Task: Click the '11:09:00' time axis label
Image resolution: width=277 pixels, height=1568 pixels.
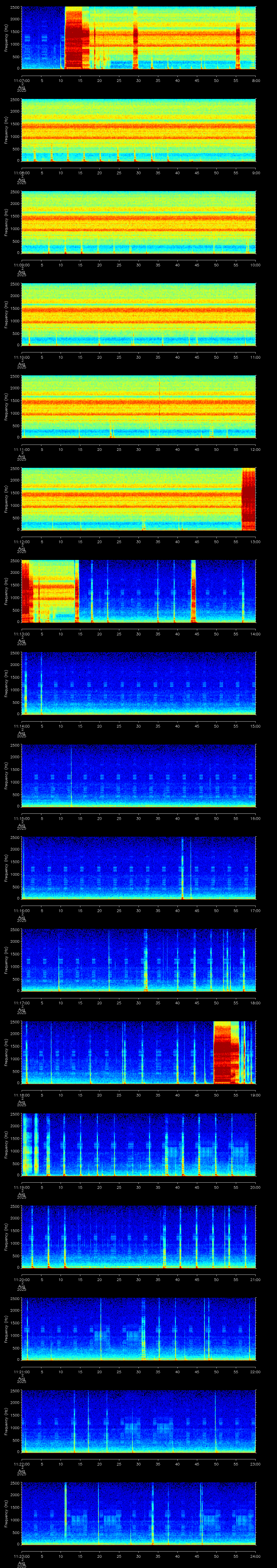Action: (x=22, y=264)
